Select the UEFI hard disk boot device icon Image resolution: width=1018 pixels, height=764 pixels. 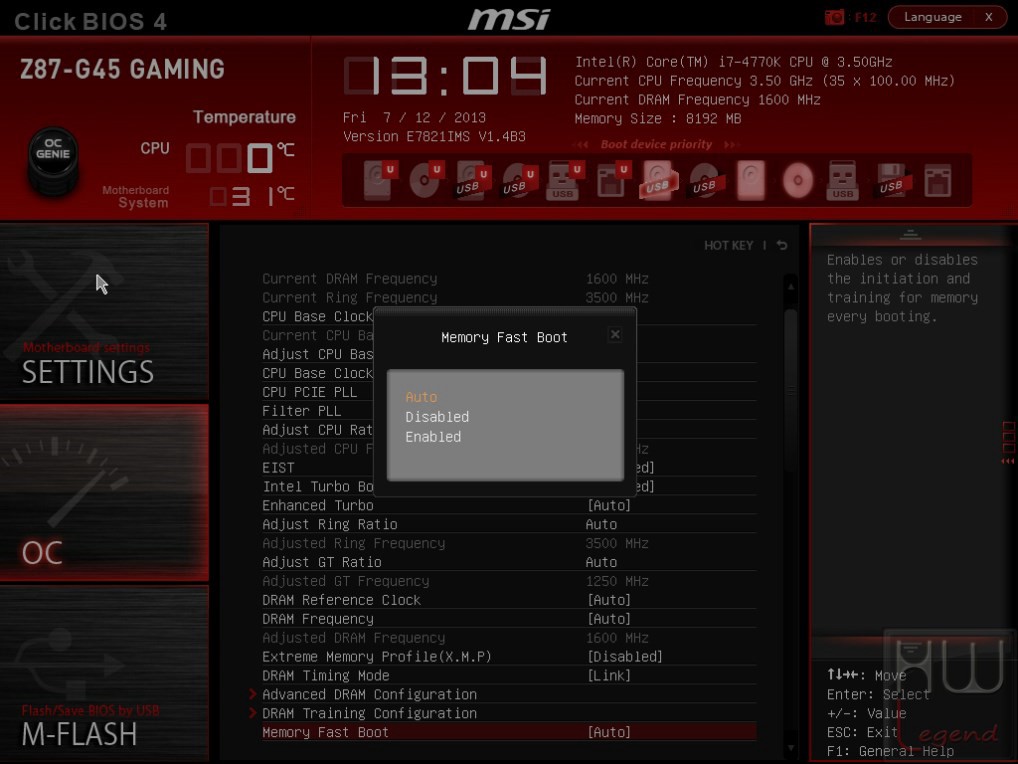click(379, 180)
